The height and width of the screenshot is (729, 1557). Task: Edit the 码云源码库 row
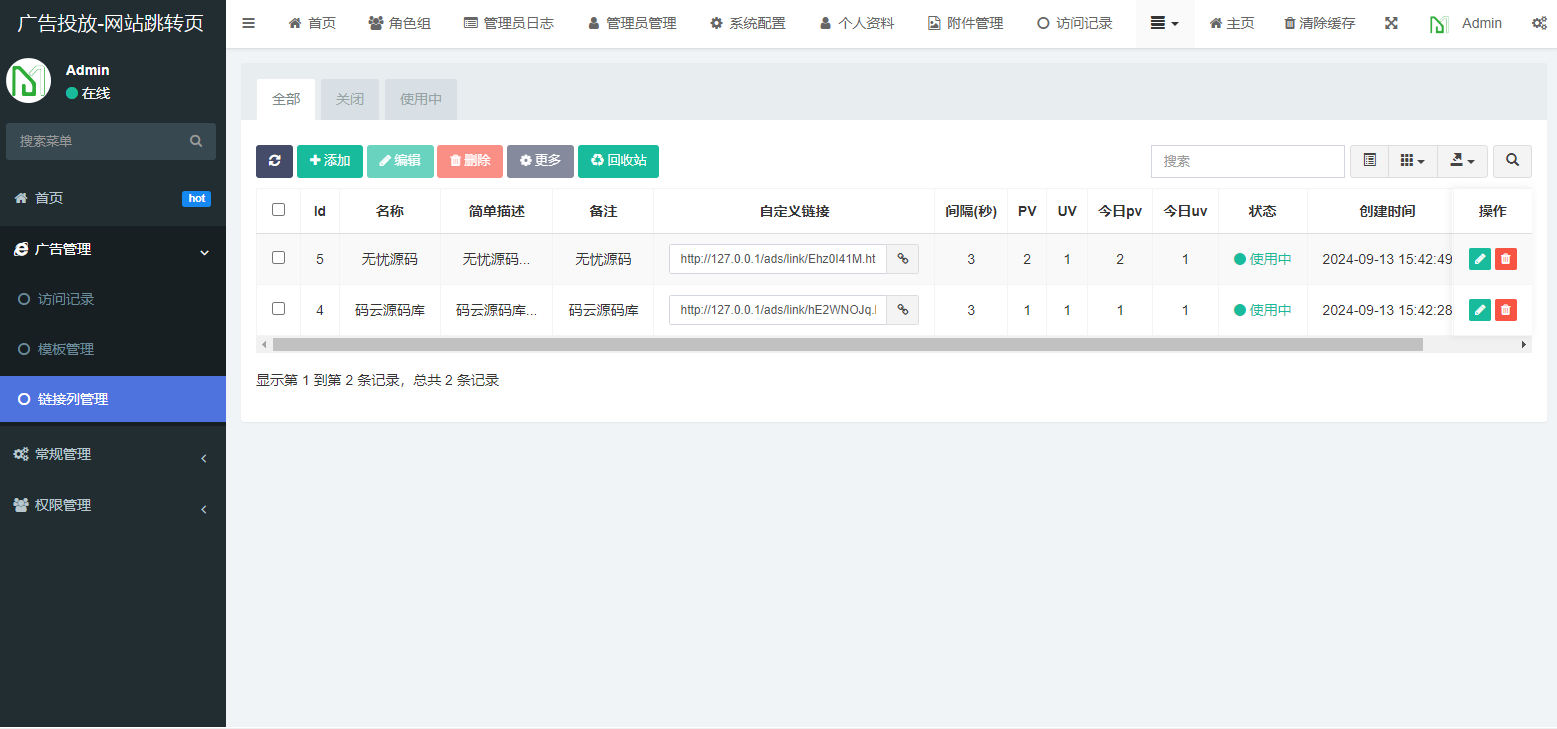tap(1479, 310)
